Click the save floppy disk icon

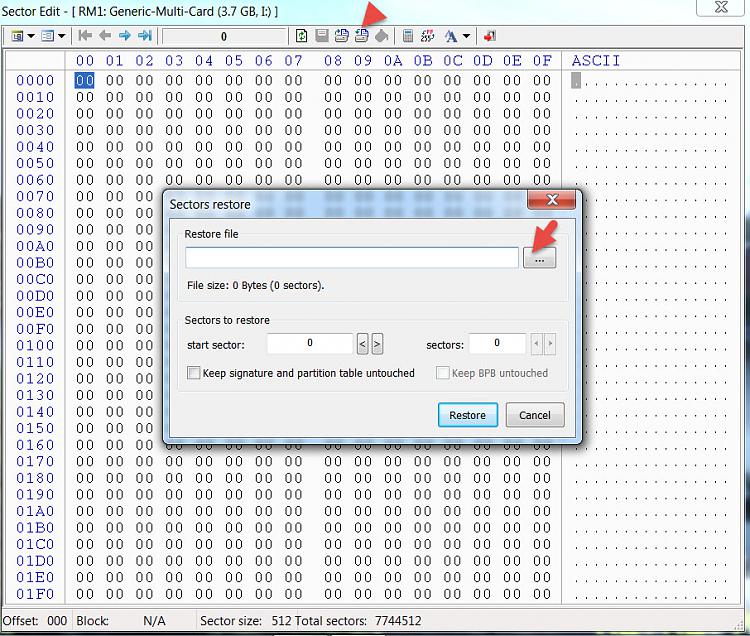coord(322,36)
